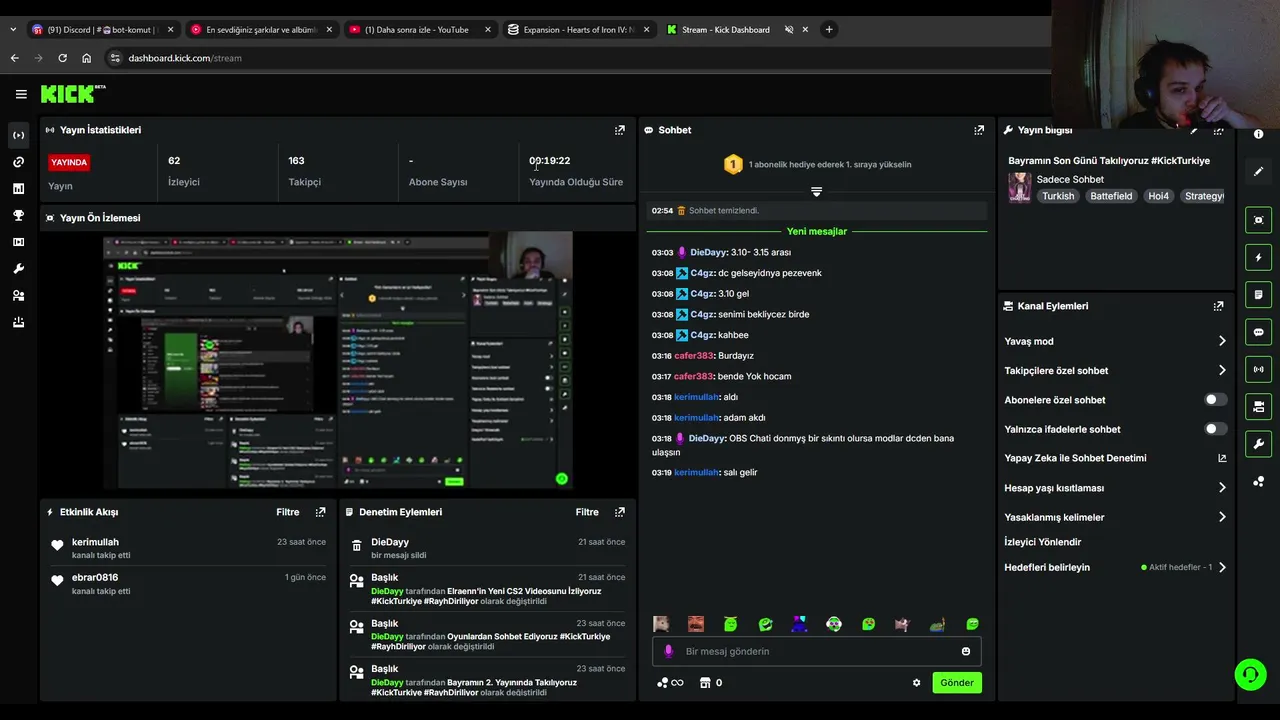Toggle channel actions camera icon in right sidebar
This screenshot has width=1280, height=720.
(1258, 406)
